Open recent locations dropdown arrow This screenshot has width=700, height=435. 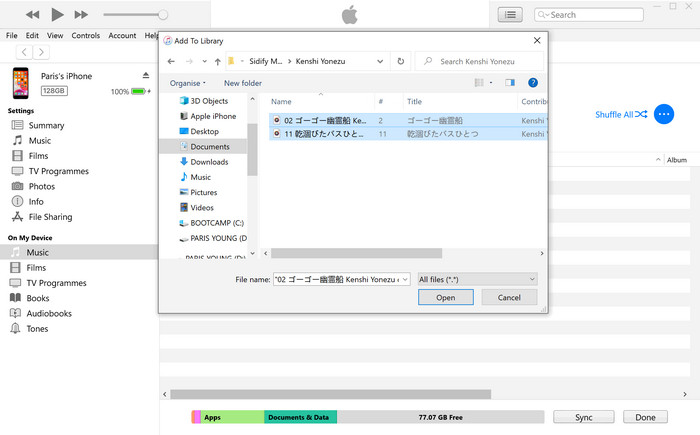click(204, 61)
